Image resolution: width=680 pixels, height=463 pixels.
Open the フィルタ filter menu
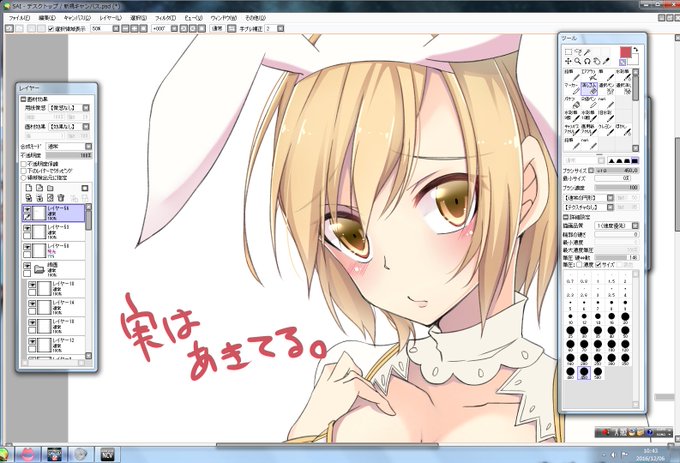pos(165,18)
